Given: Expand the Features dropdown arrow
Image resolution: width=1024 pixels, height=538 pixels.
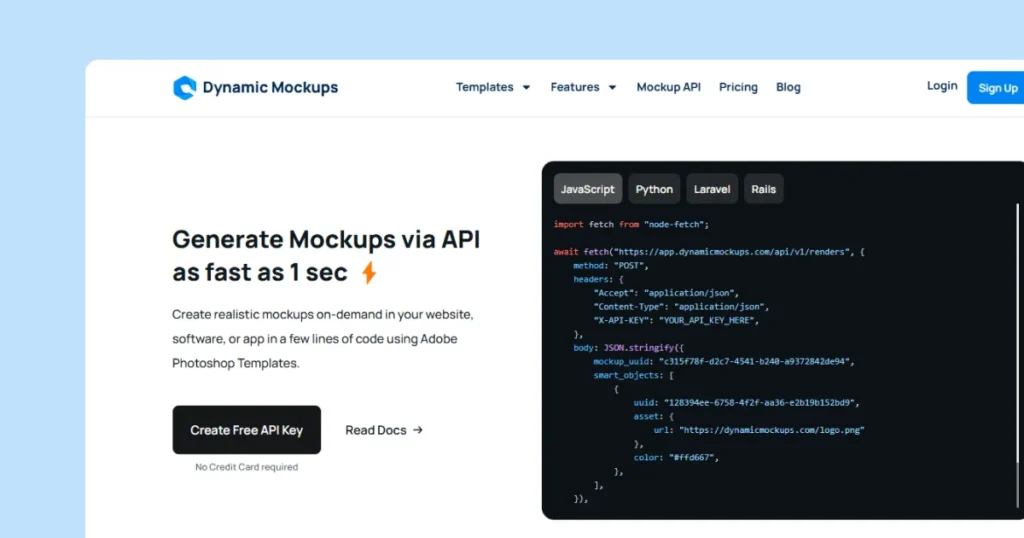Looking at the screenshot, I should (x=612, y=87).
